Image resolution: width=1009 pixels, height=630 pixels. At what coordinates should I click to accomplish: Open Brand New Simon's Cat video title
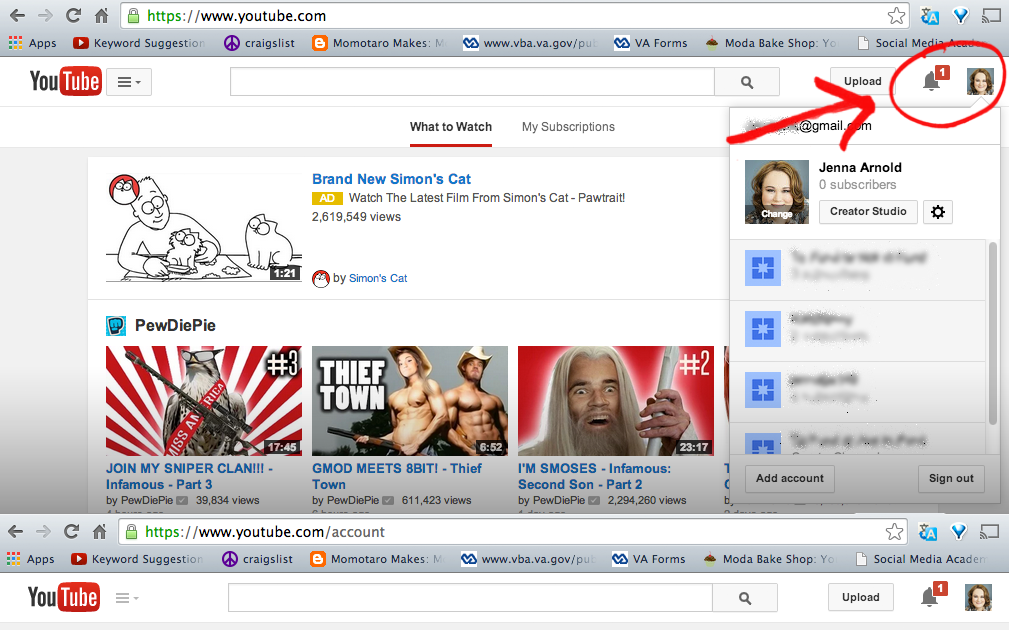point(391,179)
